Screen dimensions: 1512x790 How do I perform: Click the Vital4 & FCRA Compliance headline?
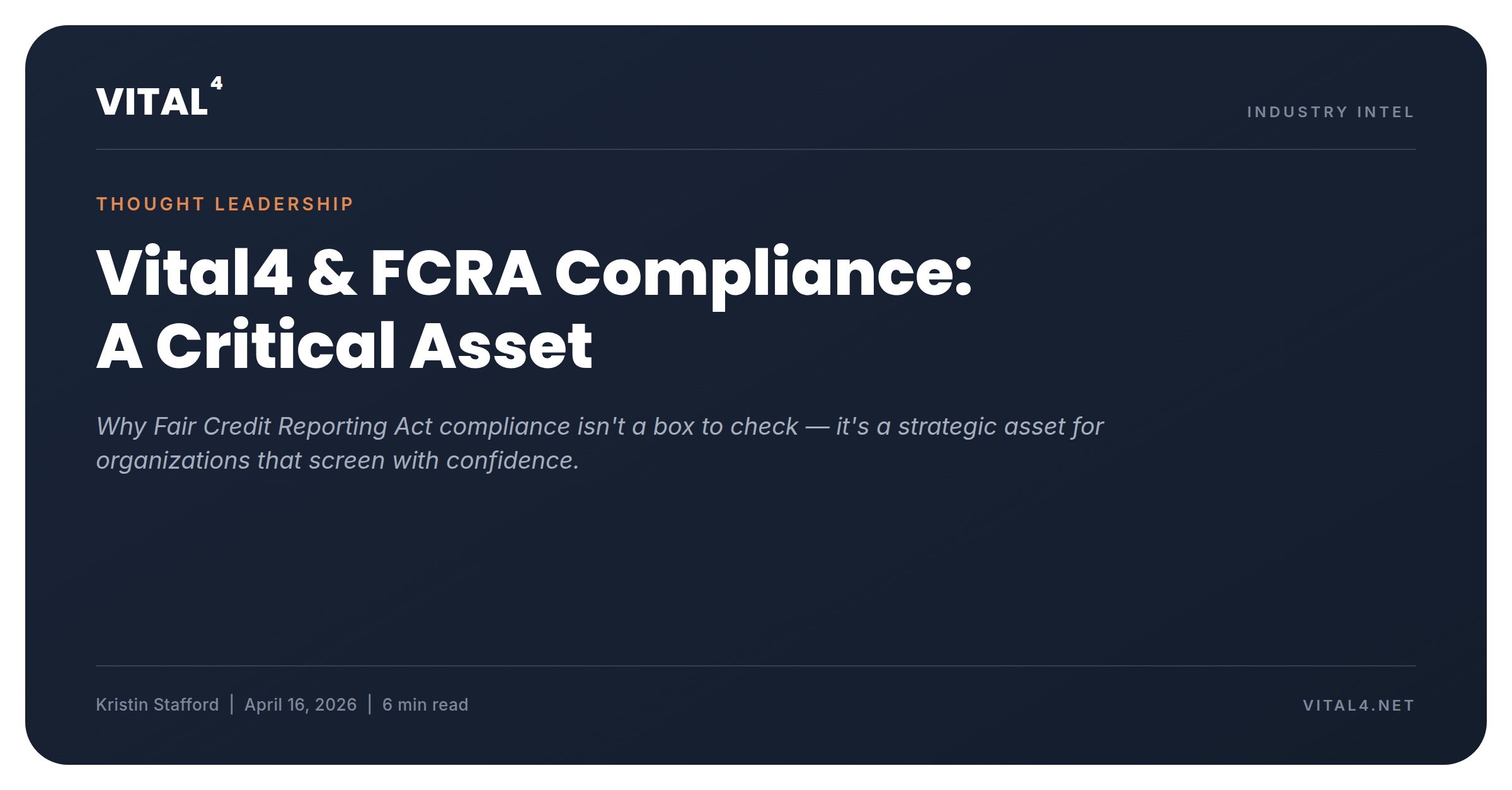coord(534,273)
